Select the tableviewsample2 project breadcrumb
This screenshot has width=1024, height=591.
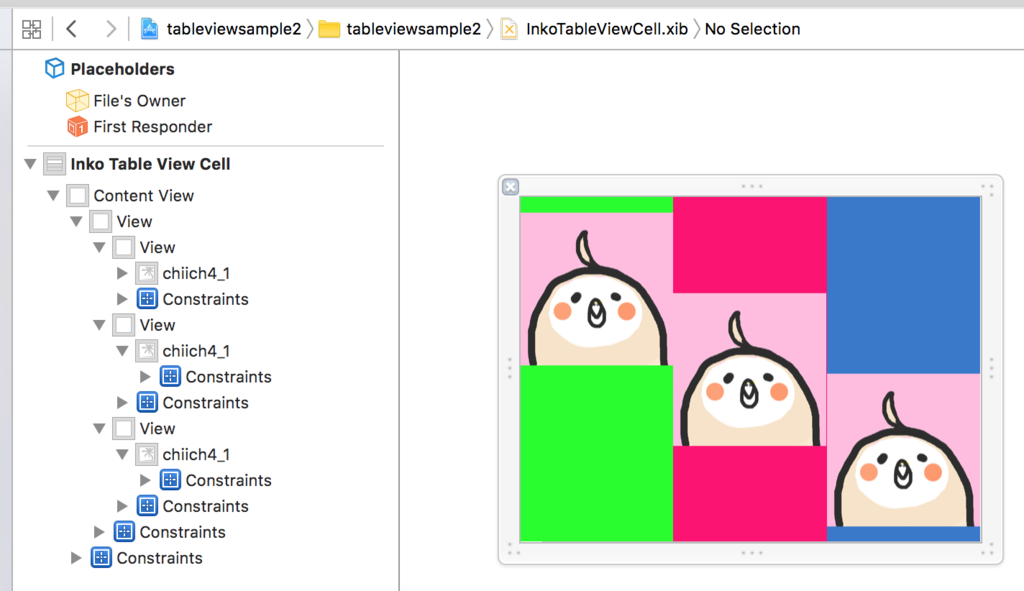click(234, 29)
